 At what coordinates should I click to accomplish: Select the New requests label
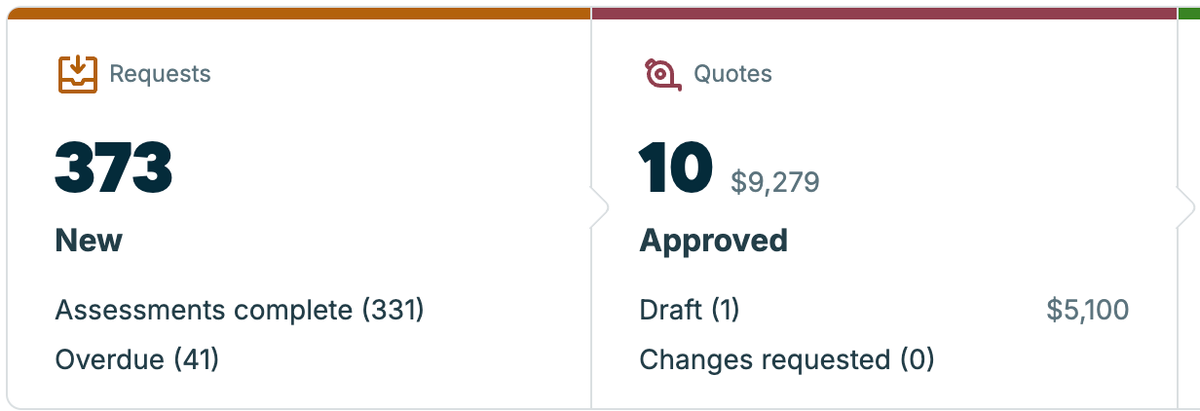89,240
